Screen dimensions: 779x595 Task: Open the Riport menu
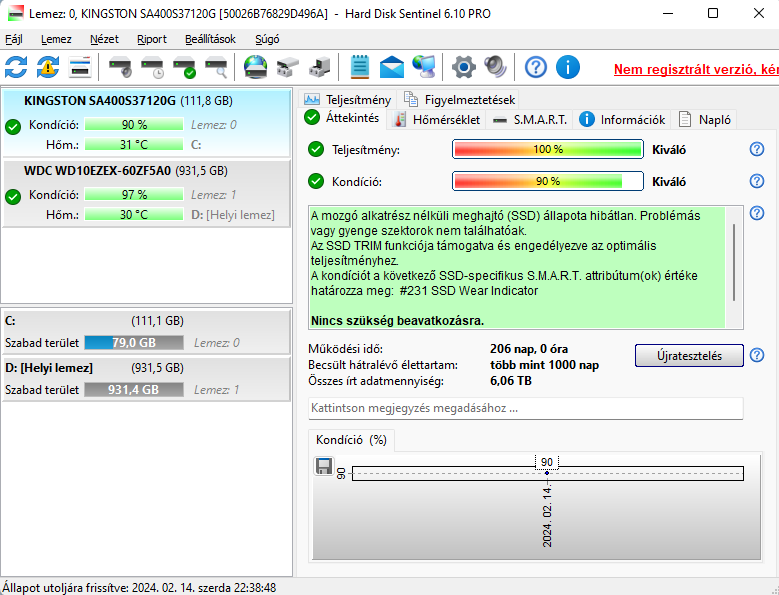coord(152,39)
